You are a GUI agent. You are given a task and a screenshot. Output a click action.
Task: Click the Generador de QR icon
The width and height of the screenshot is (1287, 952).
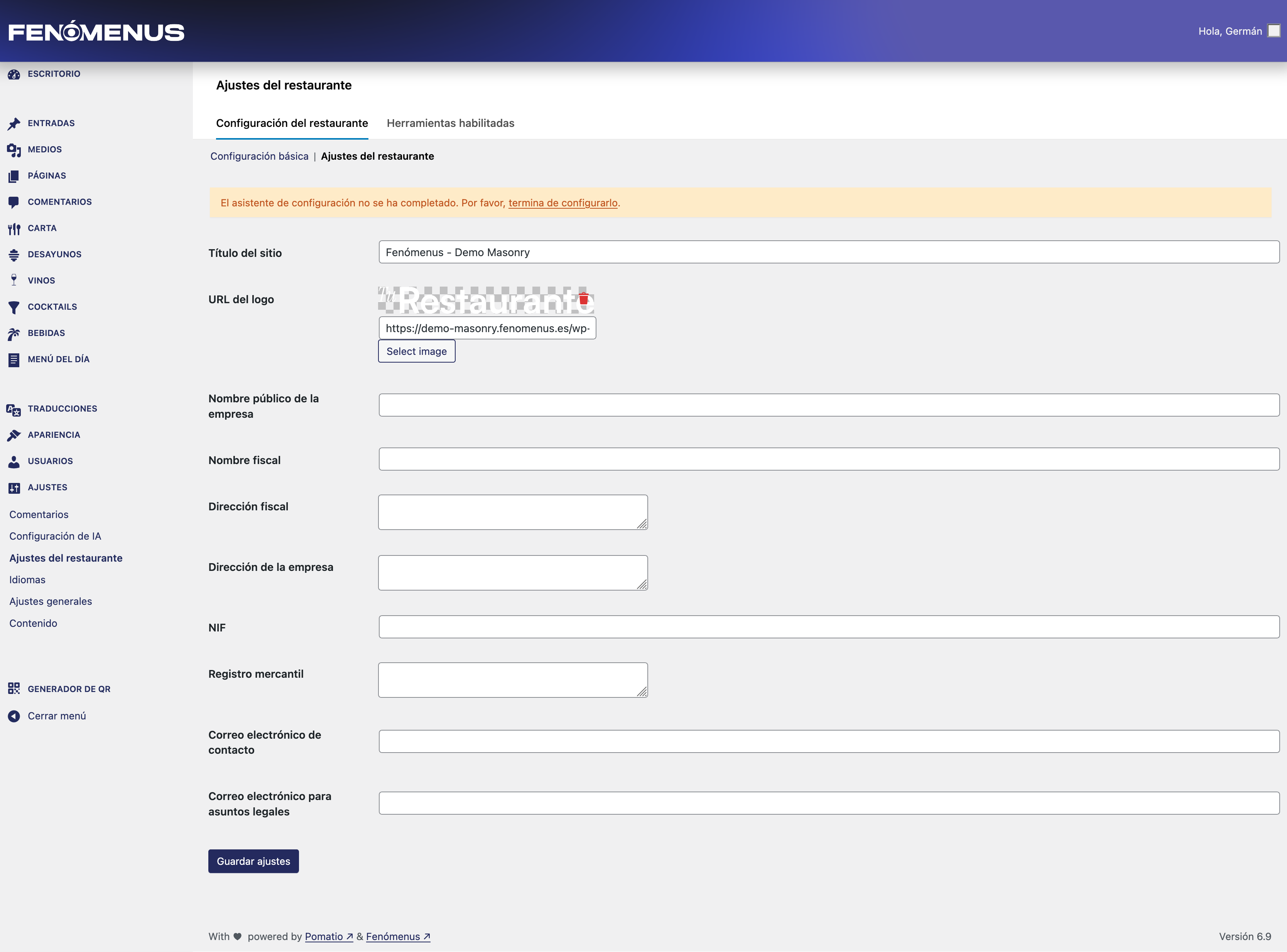(x=14, y=689)
